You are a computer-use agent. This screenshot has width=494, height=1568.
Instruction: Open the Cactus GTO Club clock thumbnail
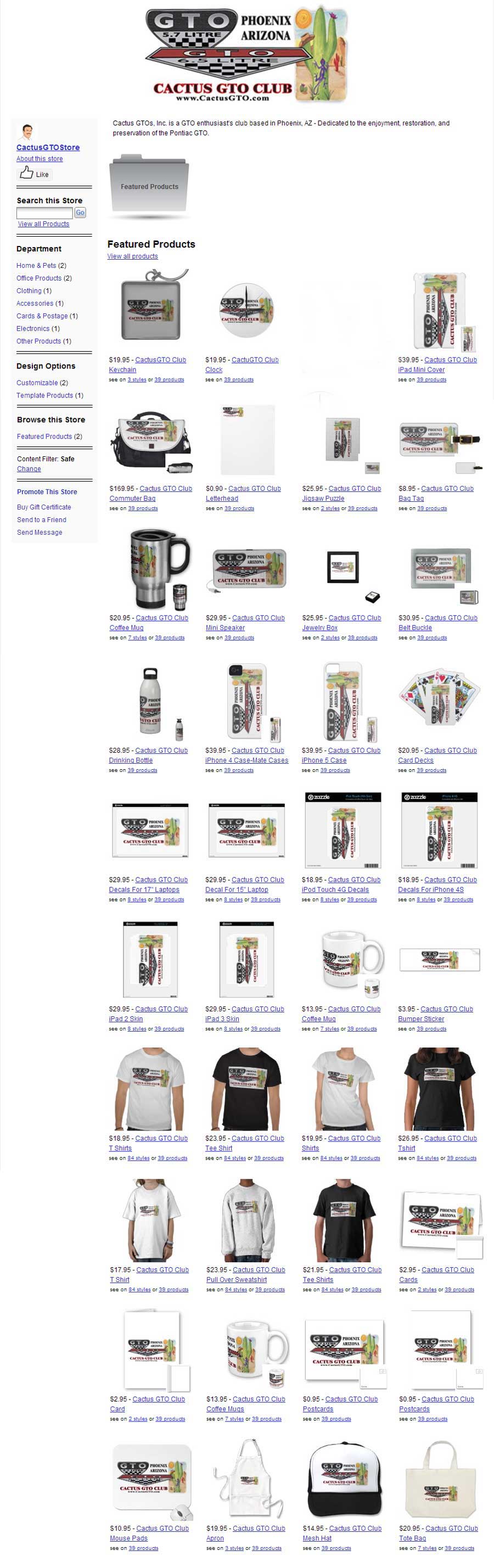point(247,310)
